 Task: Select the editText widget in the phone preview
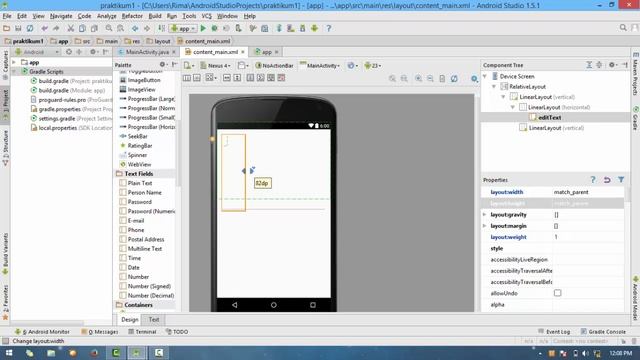pos(233,173)
